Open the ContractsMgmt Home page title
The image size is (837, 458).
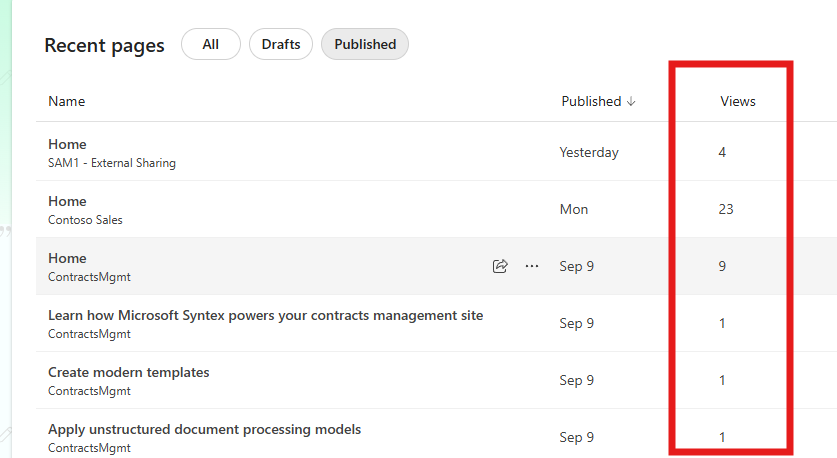coord(68,258)
